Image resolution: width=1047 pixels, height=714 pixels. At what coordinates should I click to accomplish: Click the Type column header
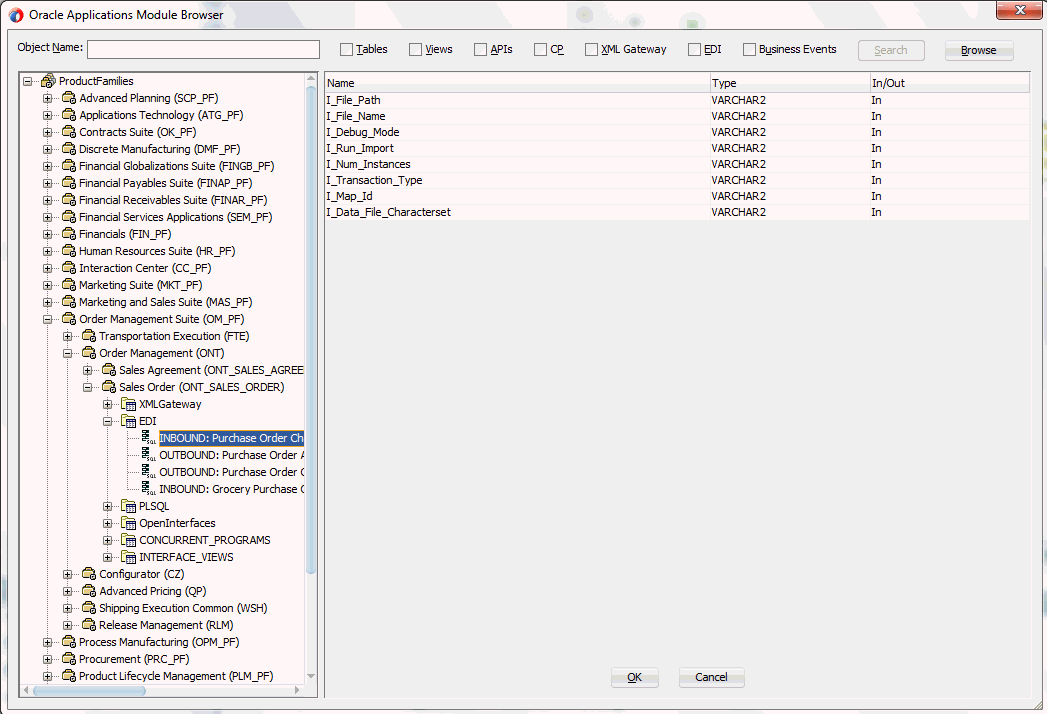790,83
